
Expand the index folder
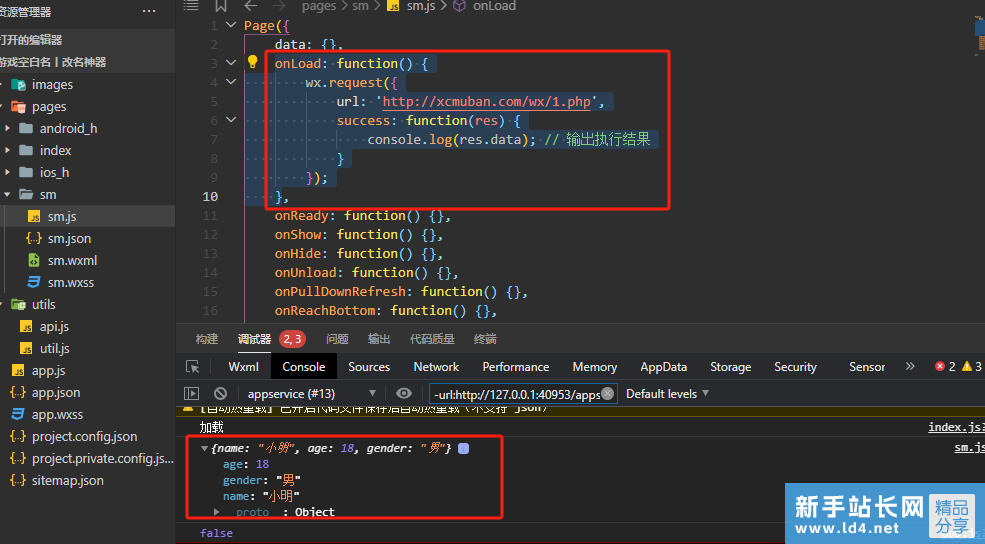pyautogui.click(x=87, y=150)
